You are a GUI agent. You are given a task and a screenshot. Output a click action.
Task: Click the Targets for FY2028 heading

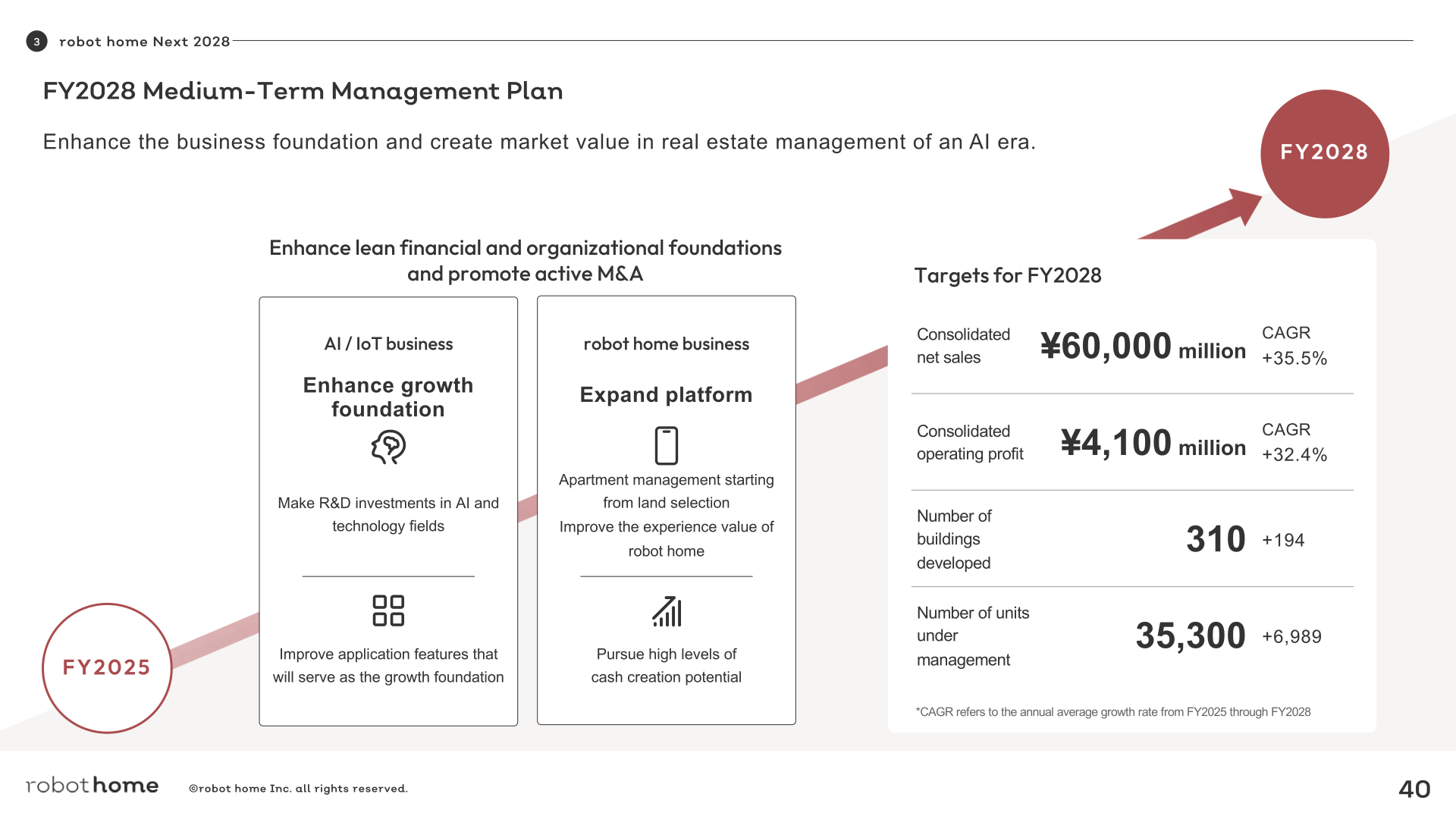click(x=1008, y=275)
